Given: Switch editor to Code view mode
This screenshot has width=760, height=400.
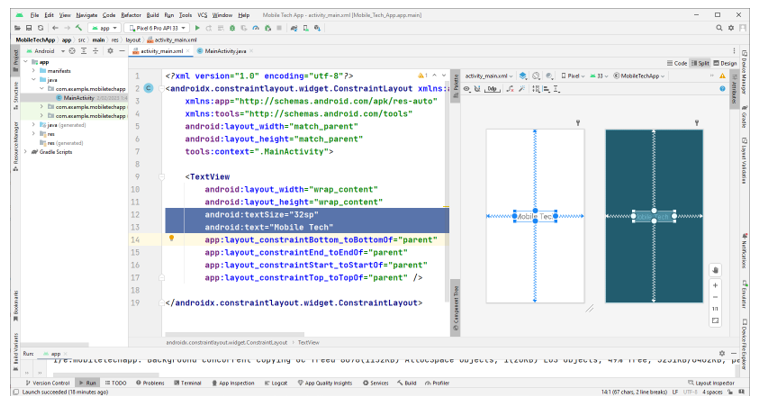Looking at the screenshot, I should [x=676, y=63].
